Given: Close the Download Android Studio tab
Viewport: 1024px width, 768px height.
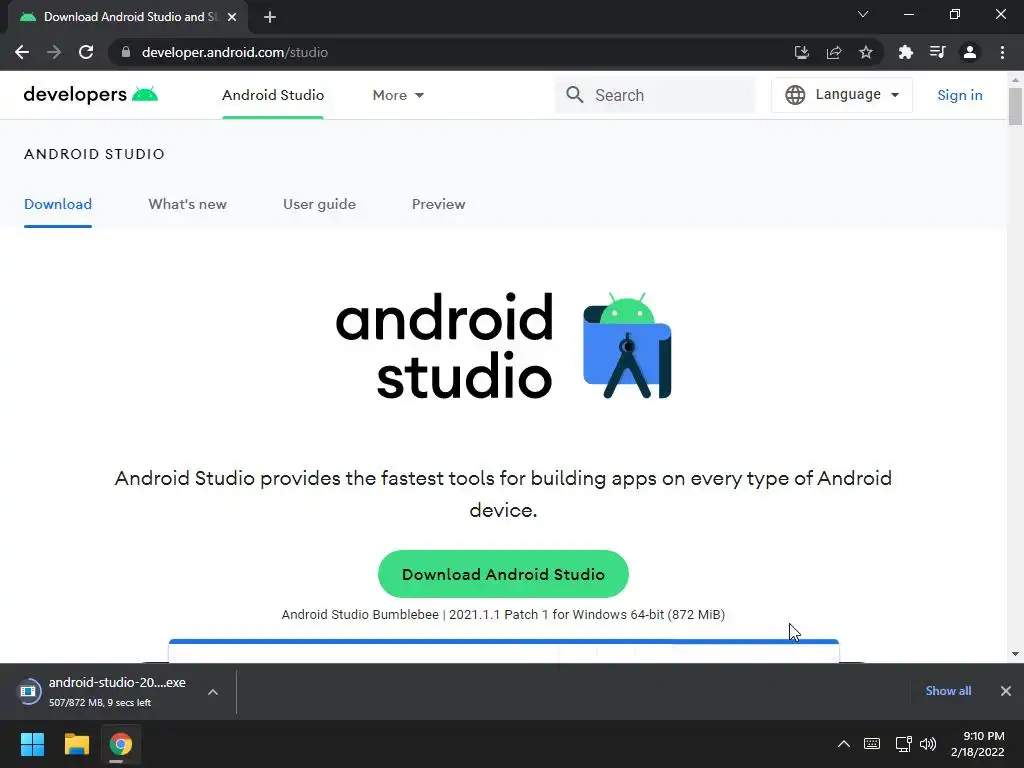Looking at the screenshot, I should pyautogui.click(x=232, y=17).
